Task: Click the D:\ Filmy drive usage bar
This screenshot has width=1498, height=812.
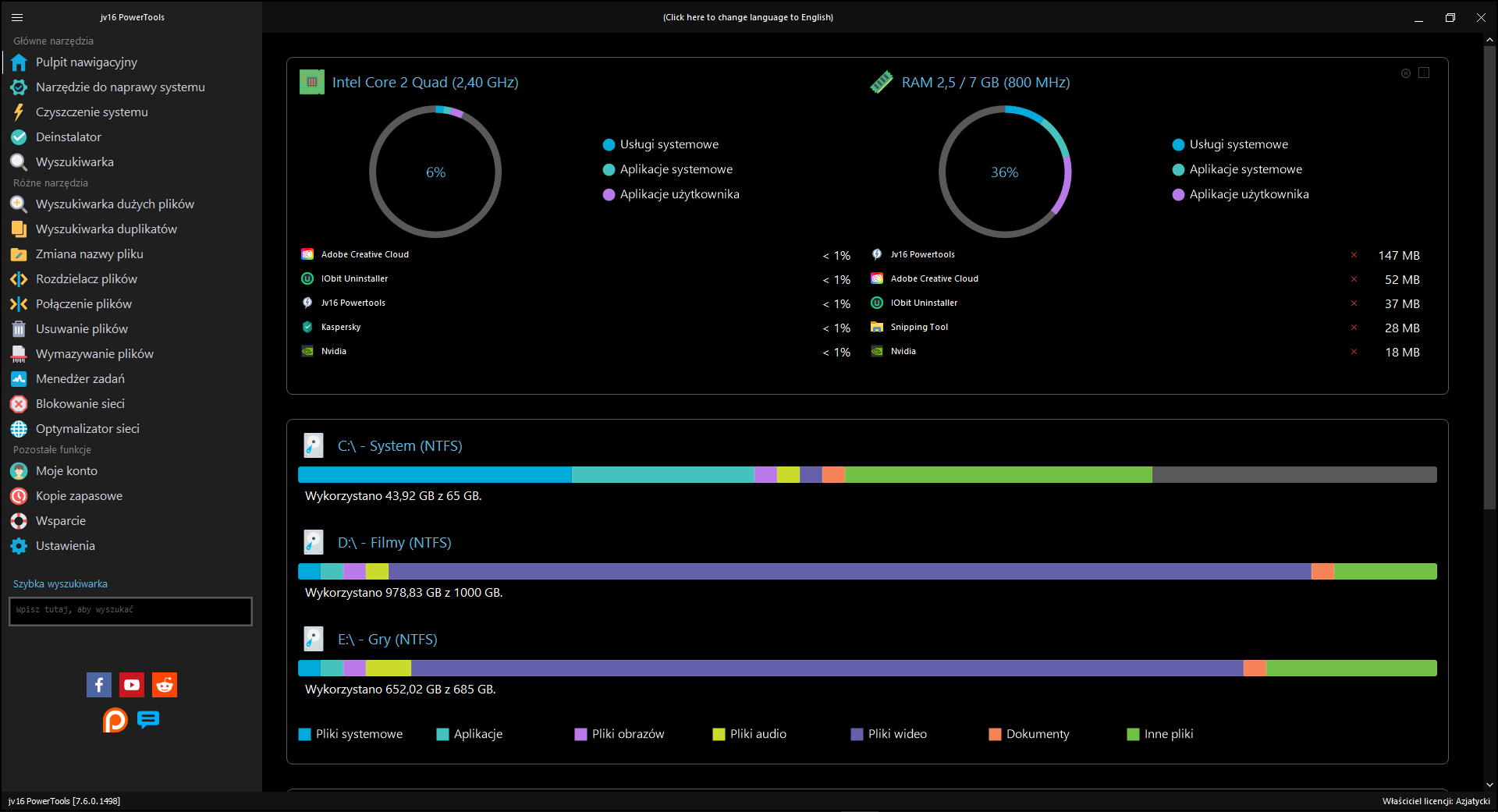Action: pos(868,571)
